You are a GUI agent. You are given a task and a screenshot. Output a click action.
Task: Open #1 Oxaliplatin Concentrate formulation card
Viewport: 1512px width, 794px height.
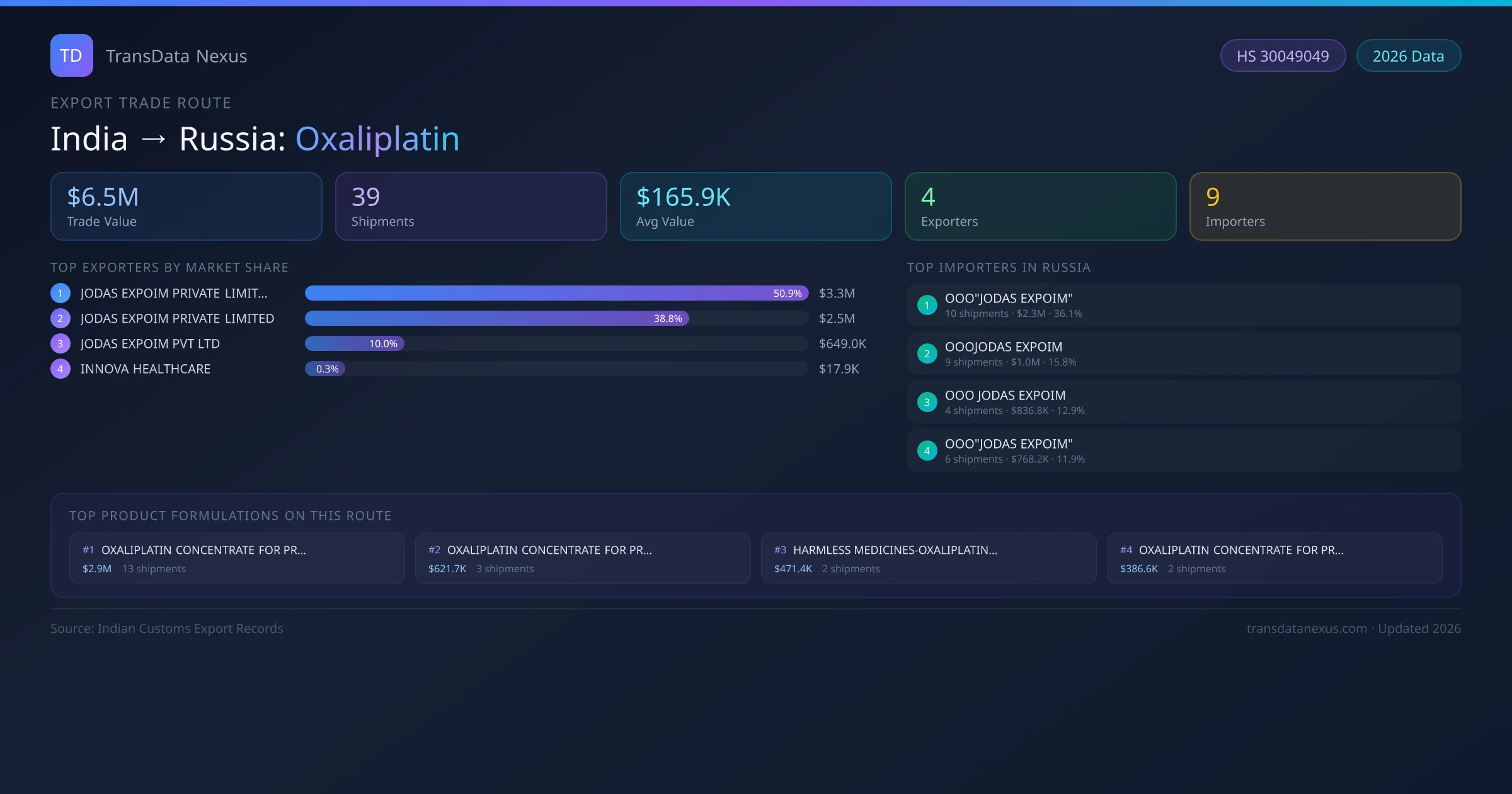236,558
